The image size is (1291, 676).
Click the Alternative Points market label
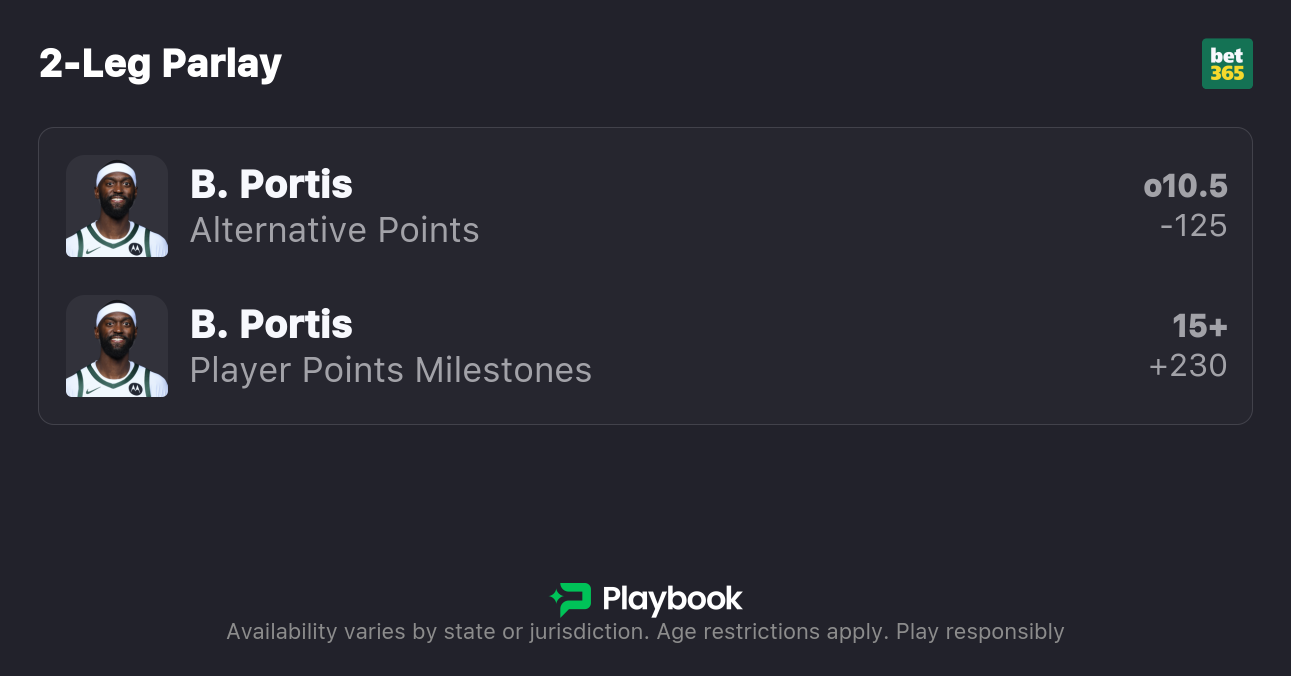[334, 230]
